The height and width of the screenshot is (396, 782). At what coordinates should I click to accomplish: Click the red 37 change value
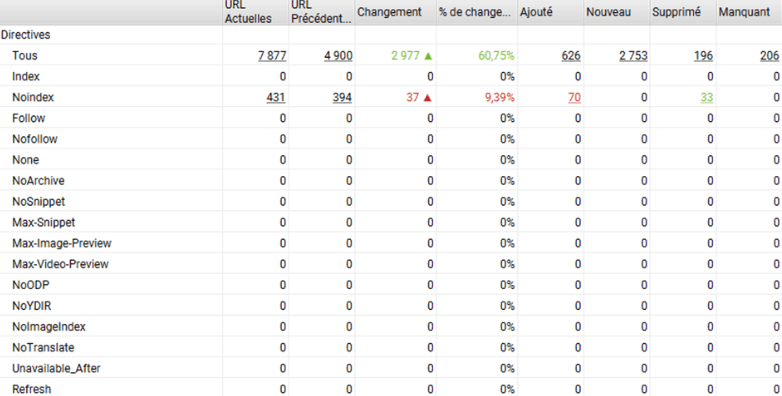pos(412,97)
